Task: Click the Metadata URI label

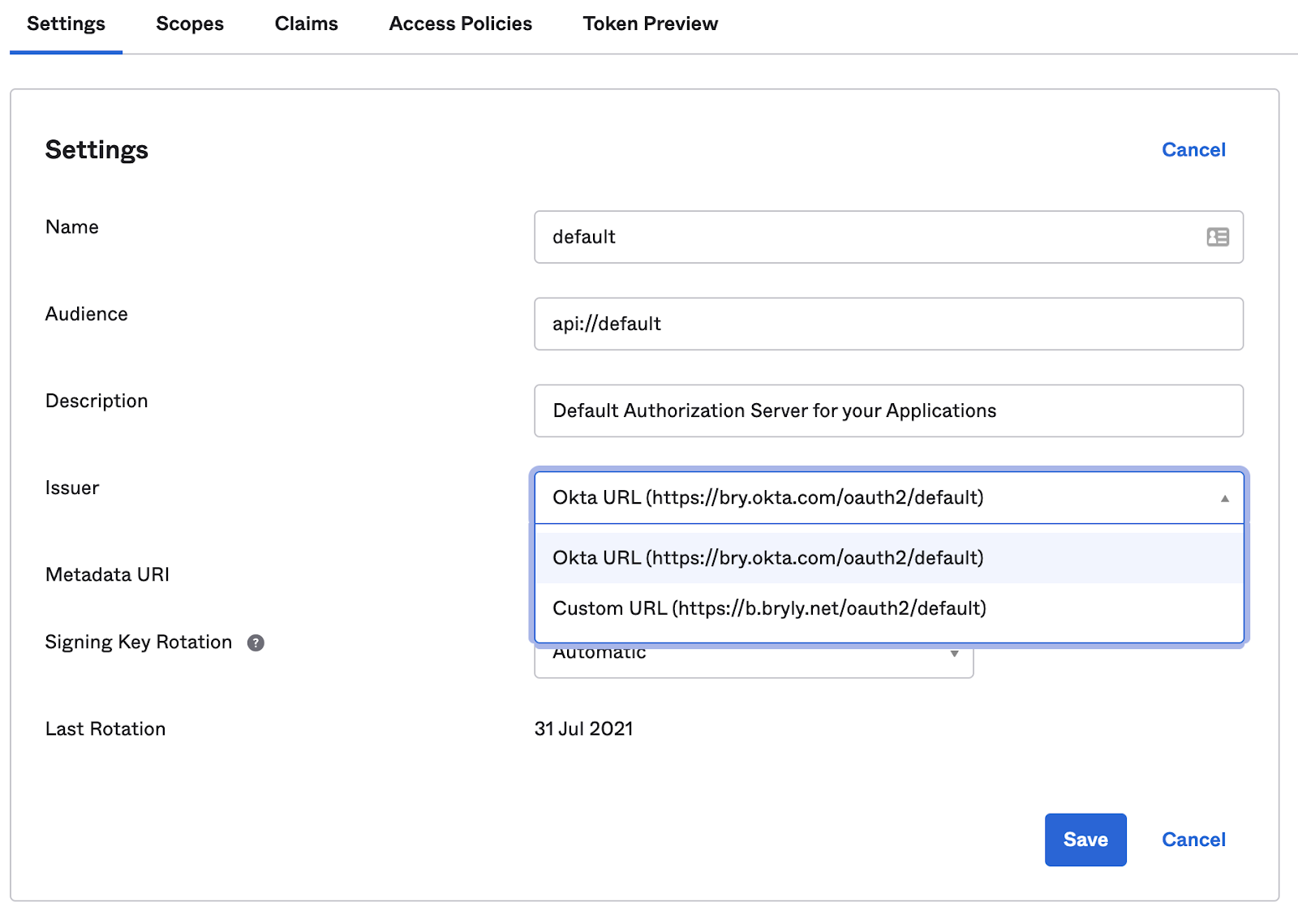Action: 107,575
